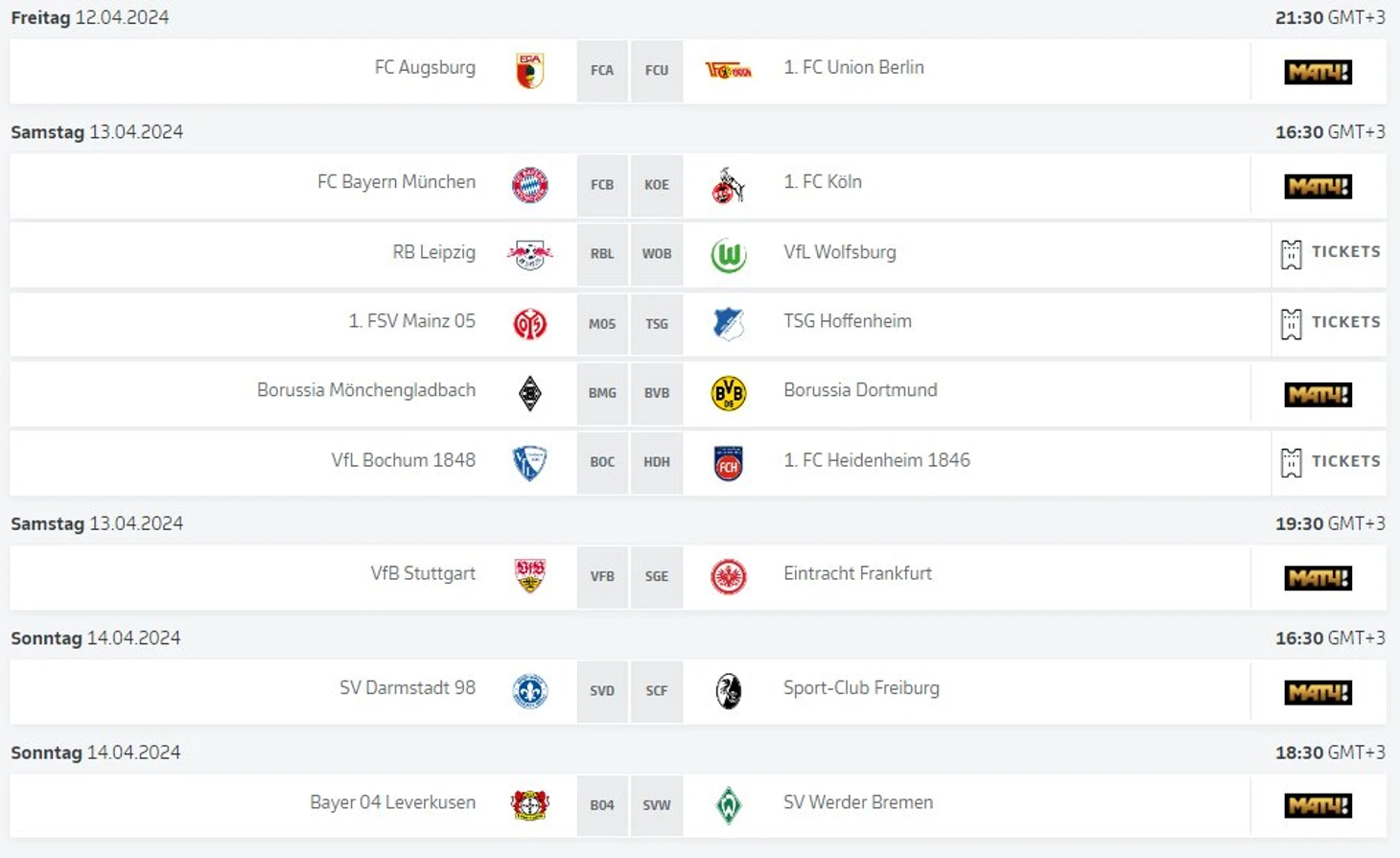Open the Borussia Mönchengladbach team name

coord(366,390)
